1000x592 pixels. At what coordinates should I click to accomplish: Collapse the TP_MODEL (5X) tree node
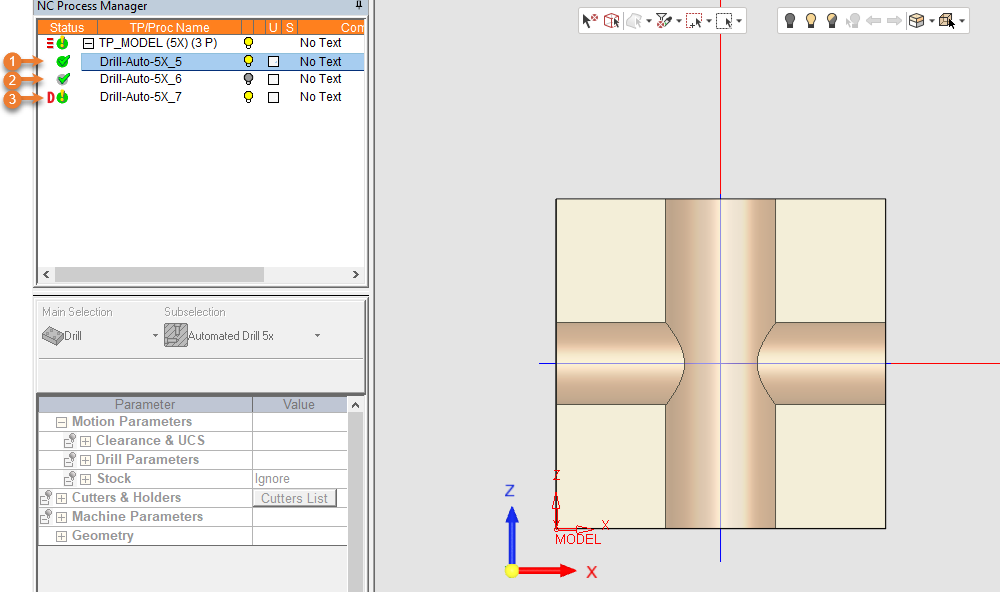click(x=88, y=44)
